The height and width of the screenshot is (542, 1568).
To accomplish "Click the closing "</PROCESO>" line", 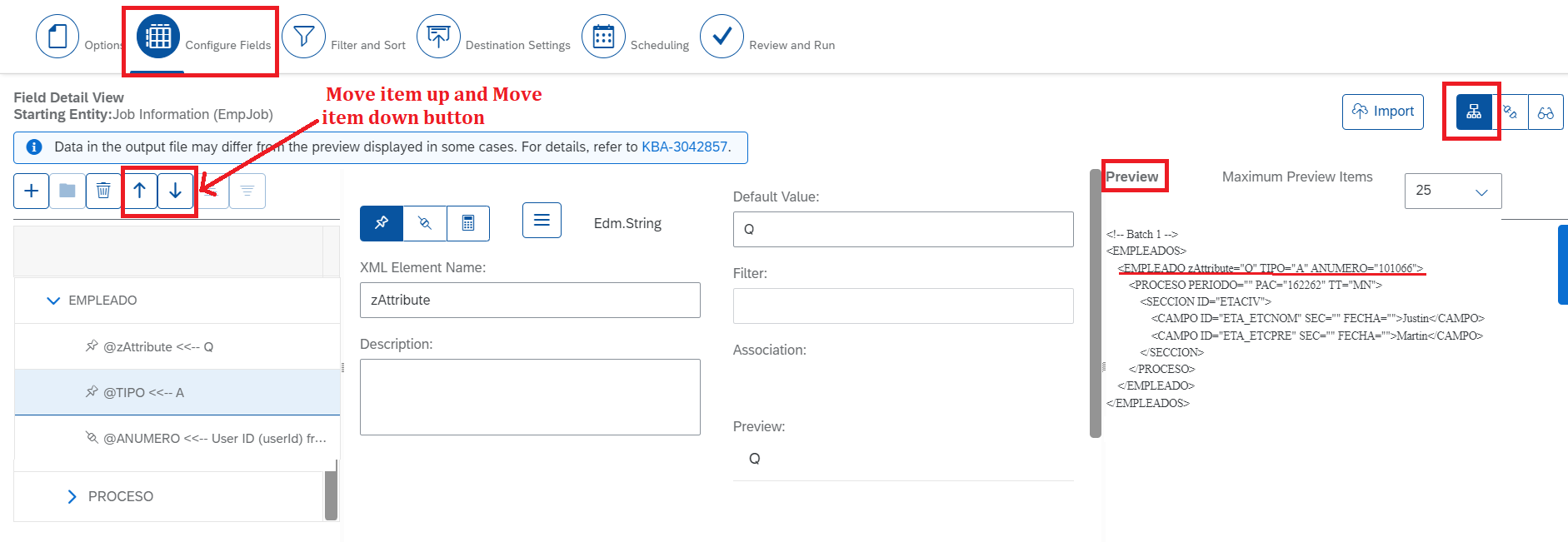I will click(x=1162, y=369).
